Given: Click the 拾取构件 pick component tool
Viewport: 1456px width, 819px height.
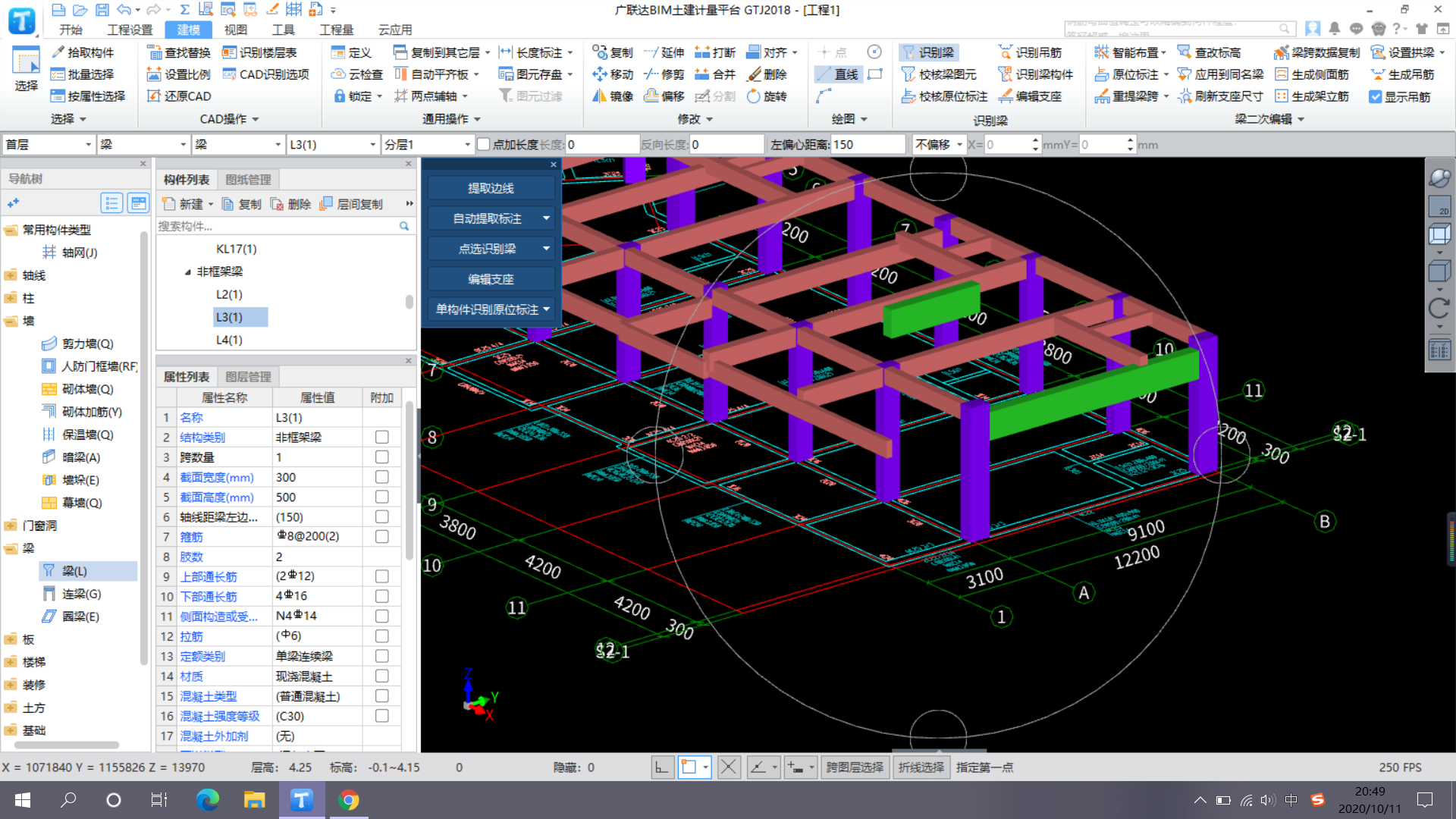Looking at the screenshot, I should pyautogui.click(x=83, y=52).
